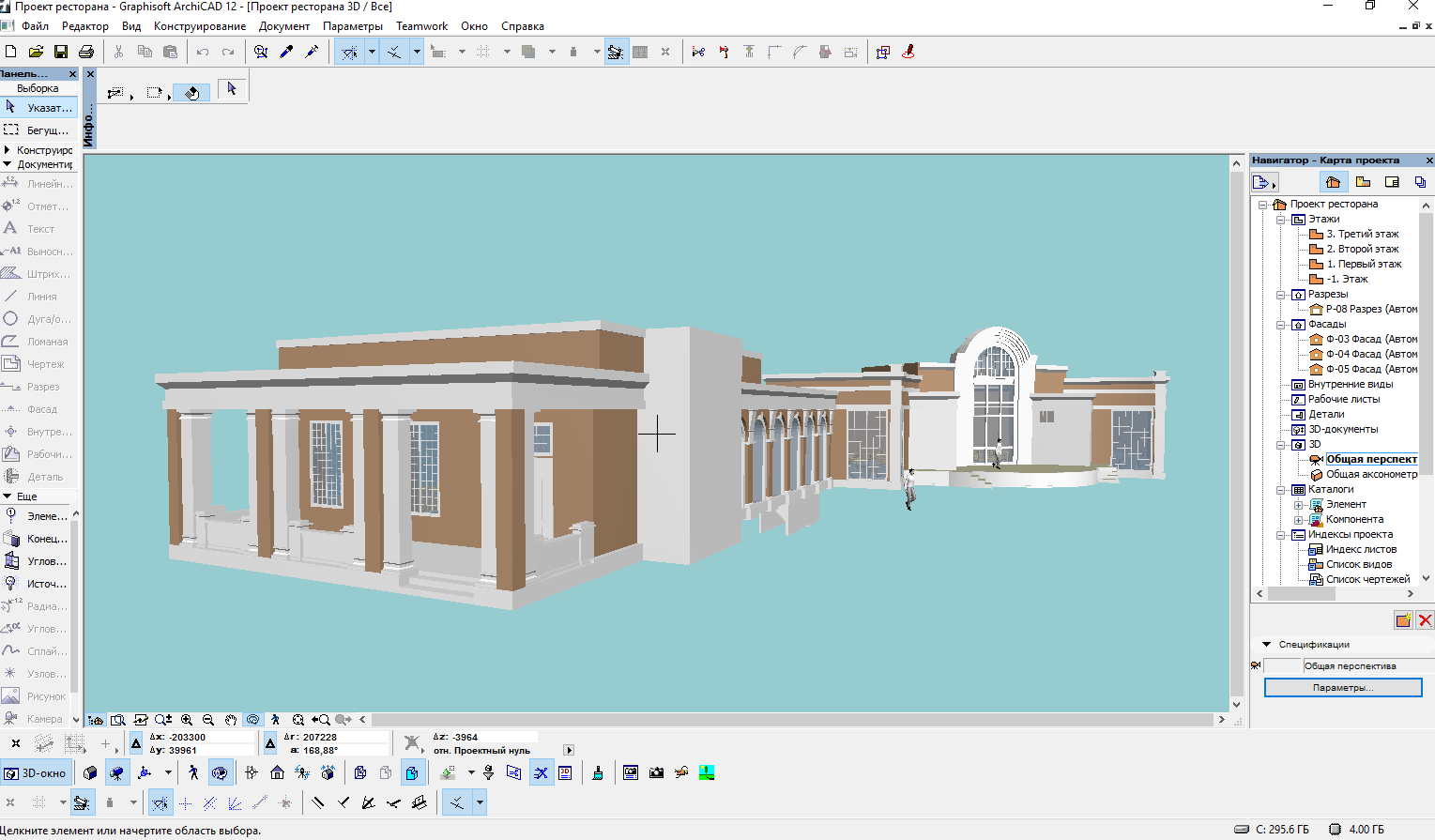Screen dimensions: 1435x840
Task: Collapse the Документирование toolbox group
Action: [x=8, y=164]
